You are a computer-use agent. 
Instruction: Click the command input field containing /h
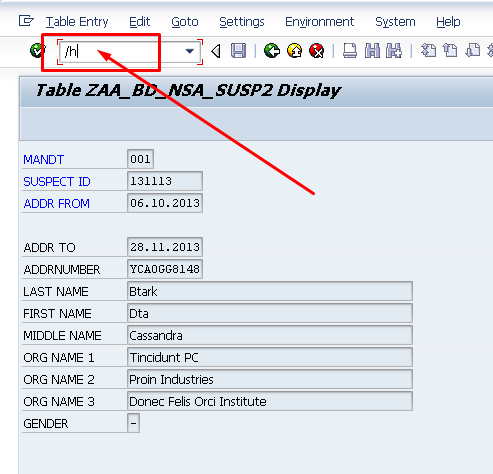[122, 52]
